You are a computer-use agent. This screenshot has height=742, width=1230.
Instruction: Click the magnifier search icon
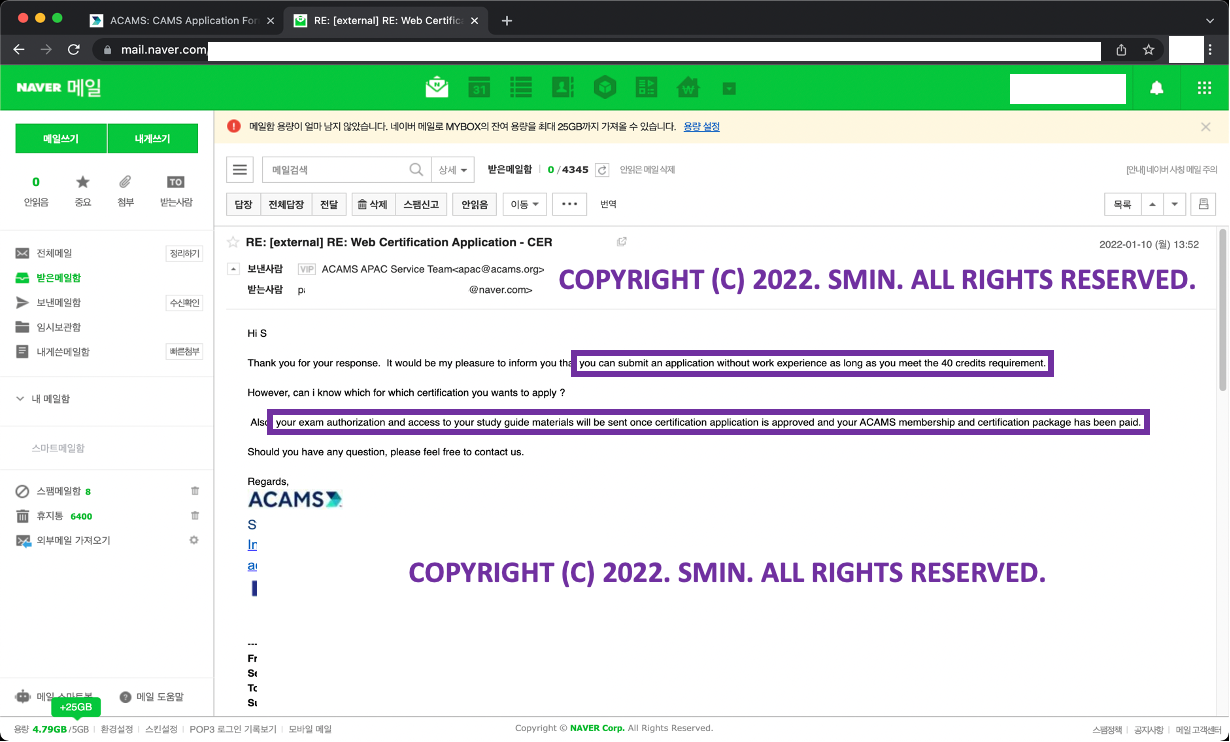pos(417,170)
